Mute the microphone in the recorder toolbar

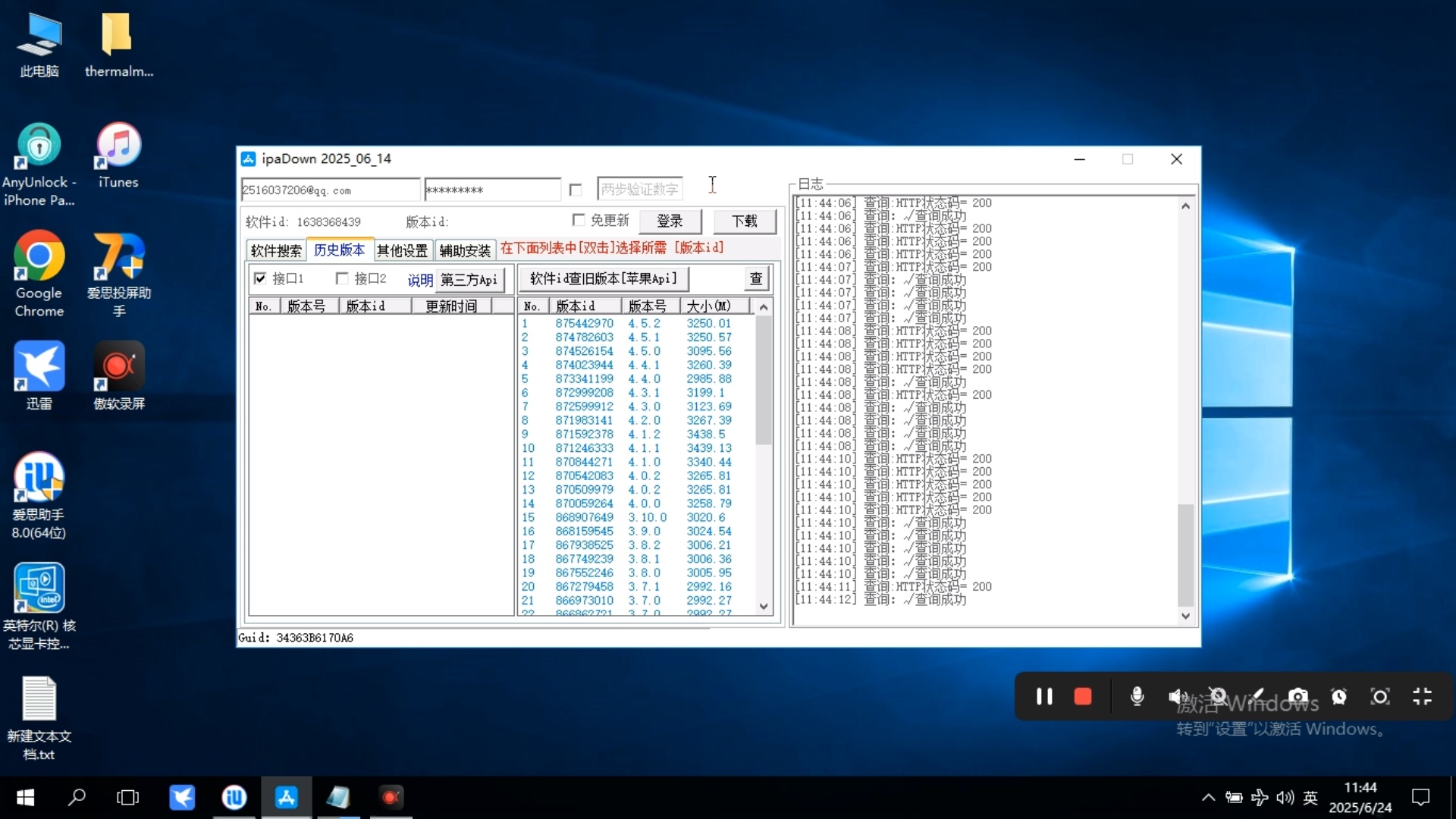1136,696
